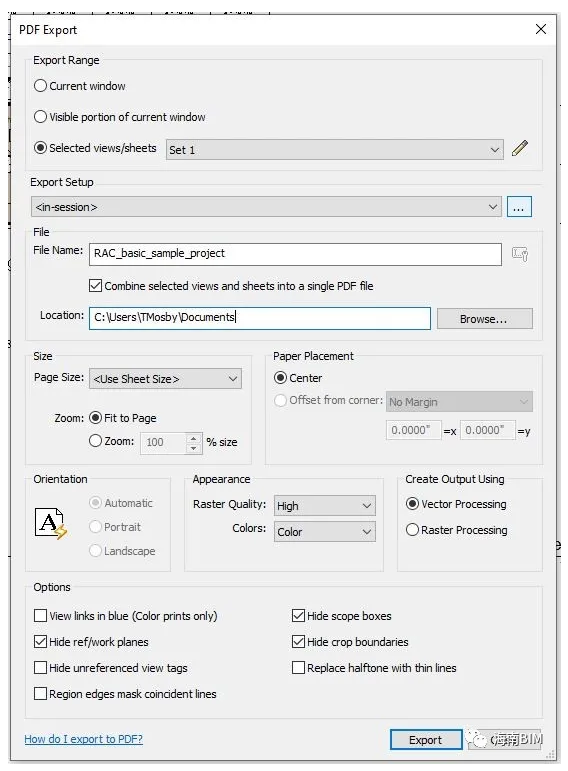
Task: Select Vector Processing output
Action: click(x=413, y=504)
